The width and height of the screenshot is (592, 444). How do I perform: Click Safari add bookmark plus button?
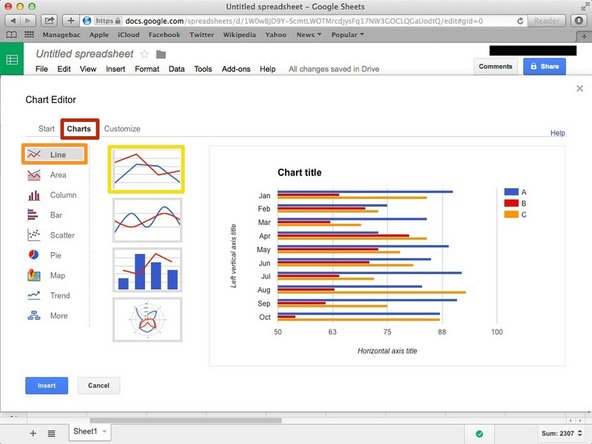click(71, 21)
